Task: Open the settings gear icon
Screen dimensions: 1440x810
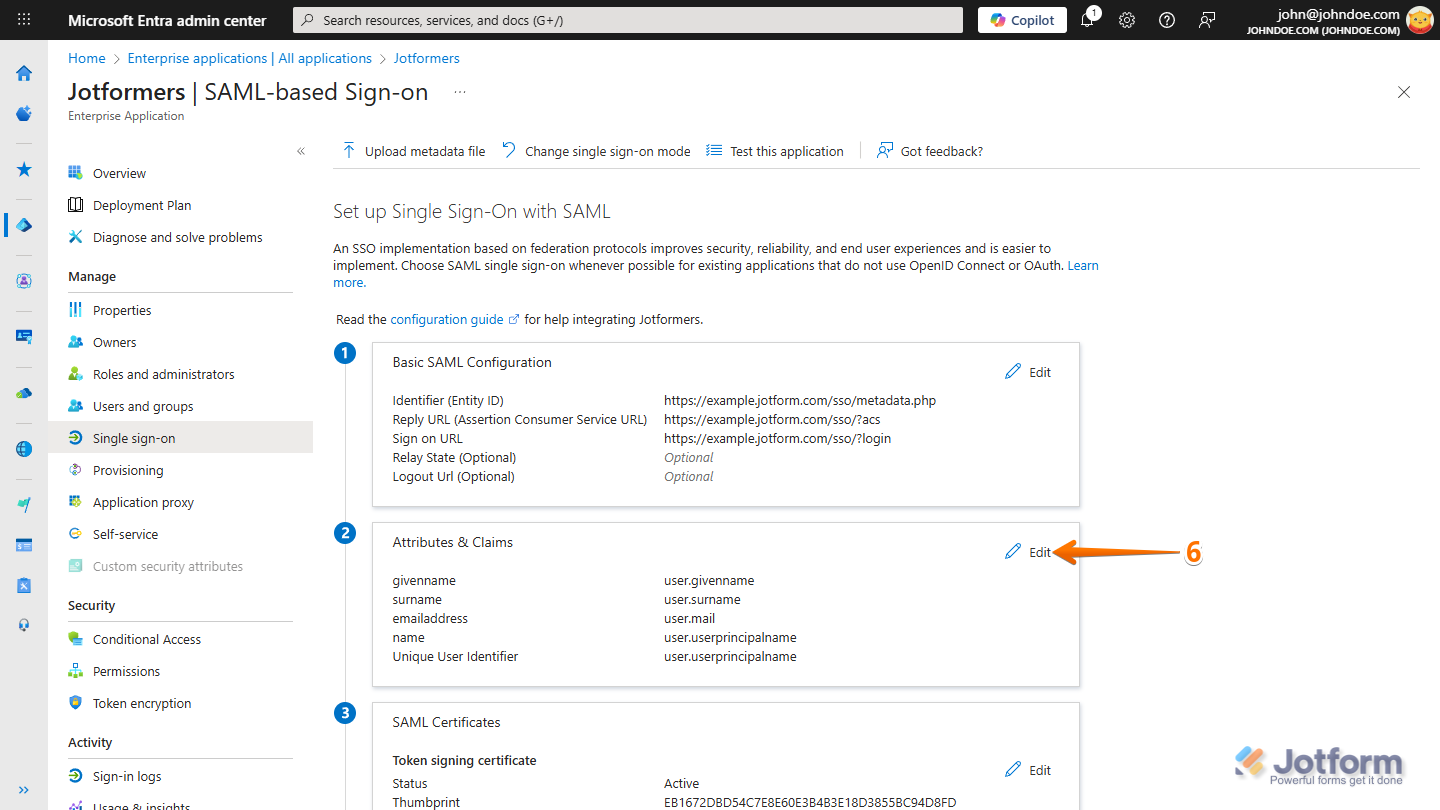Action: tap(1127, 20)
